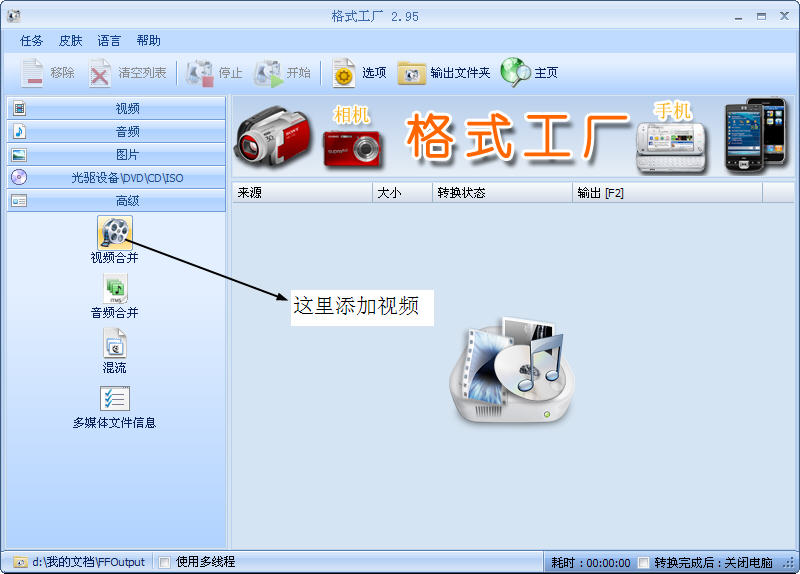The image size is (800, 574).
Task: Click the red camera under 相机
Action: tap(352, 148)
